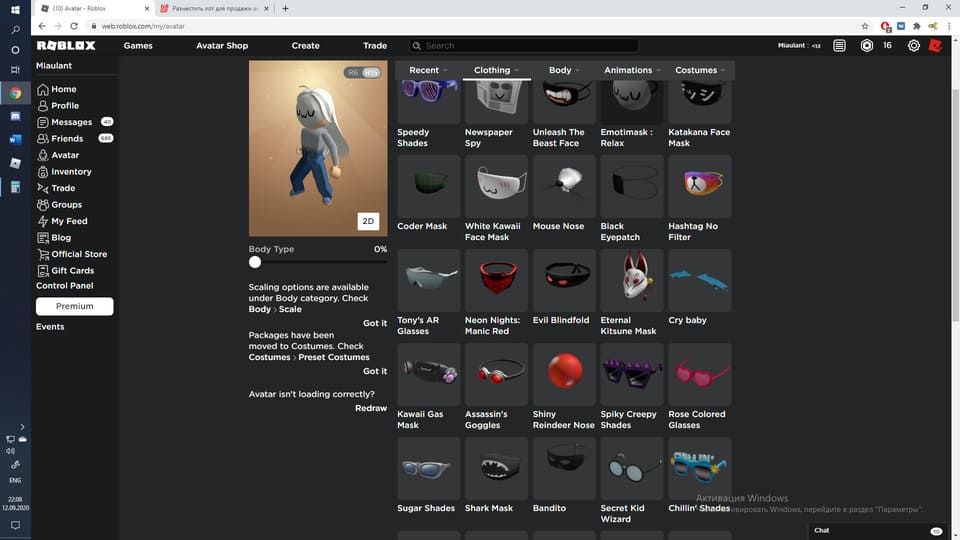
Task: Open the Games navigation tab
Action: [138, 45]
